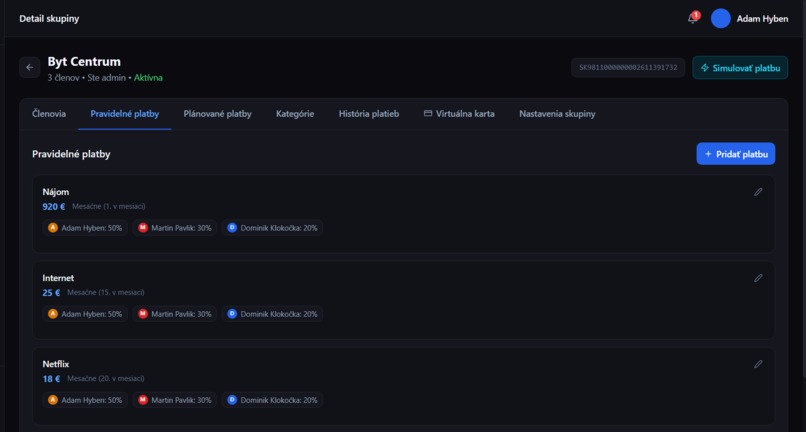Screen dimensions: 806x432
Task: Click the Nájom payment title
Action: [56, 192]
